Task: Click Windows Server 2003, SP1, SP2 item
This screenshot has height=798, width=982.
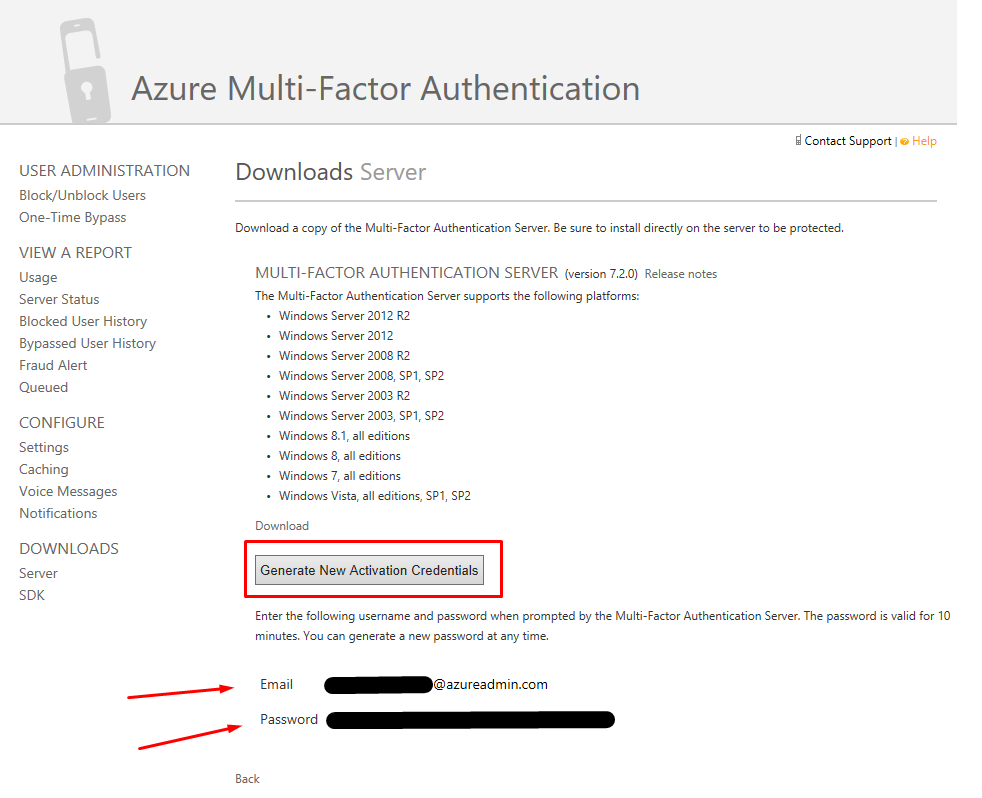Action: [361, 416]
